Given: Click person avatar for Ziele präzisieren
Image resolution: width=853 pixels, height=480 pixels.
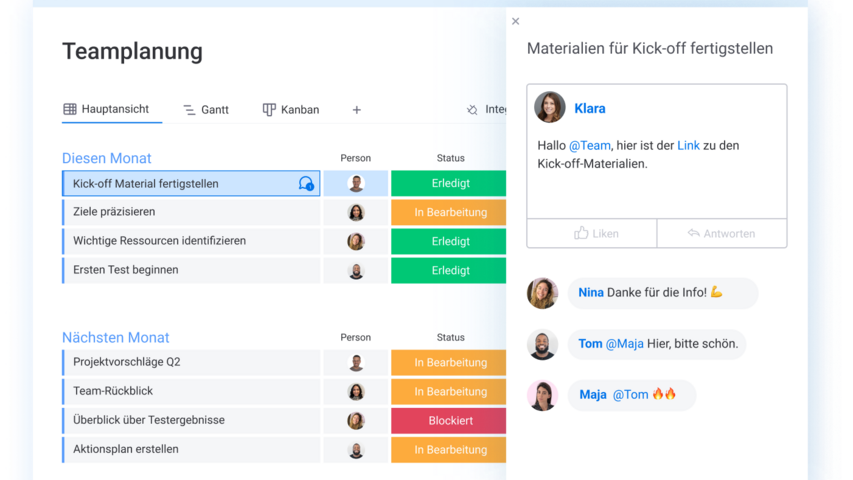Looking at the screenshot, I should pyautogui.click(x=356, y=213).
